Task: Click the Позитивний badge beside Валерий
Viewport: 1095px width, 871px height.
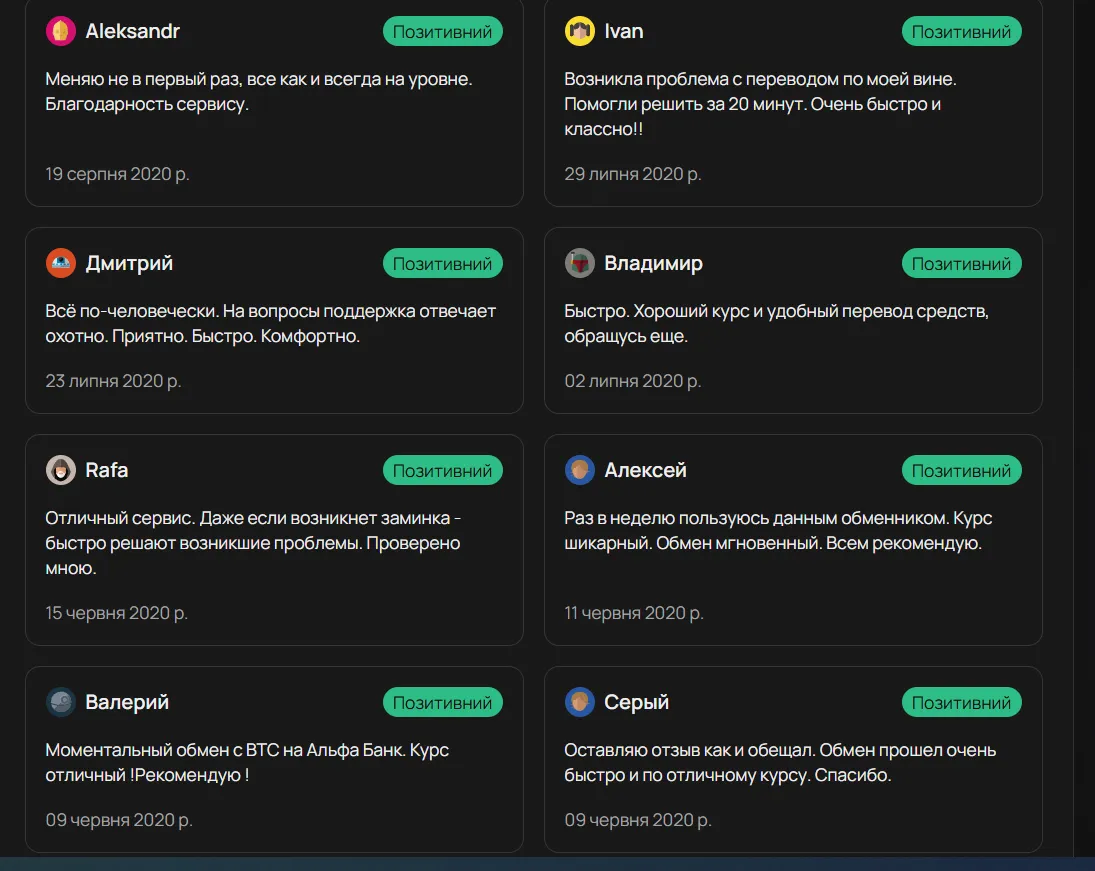Action: pyautogui.click(x=443, y=702)
